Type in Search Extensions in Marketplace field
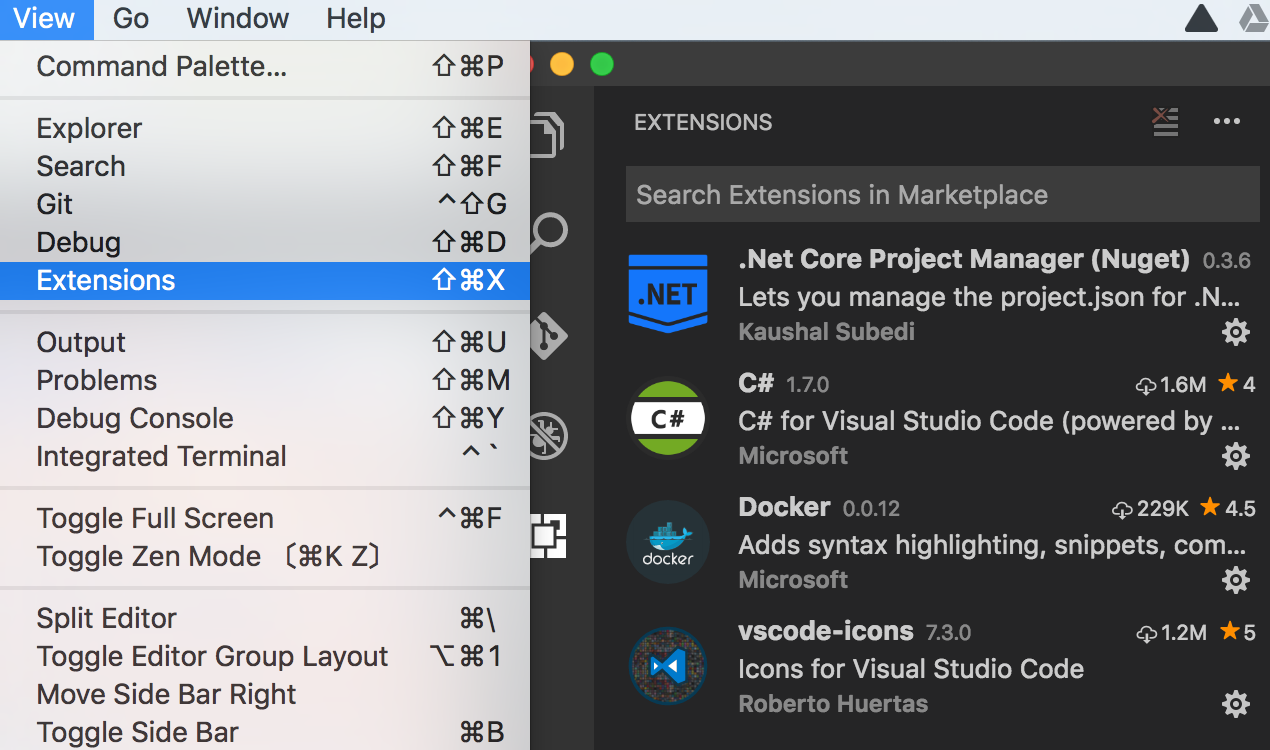The height and width of the screenshot is (750, 1270). pos(942,194)
